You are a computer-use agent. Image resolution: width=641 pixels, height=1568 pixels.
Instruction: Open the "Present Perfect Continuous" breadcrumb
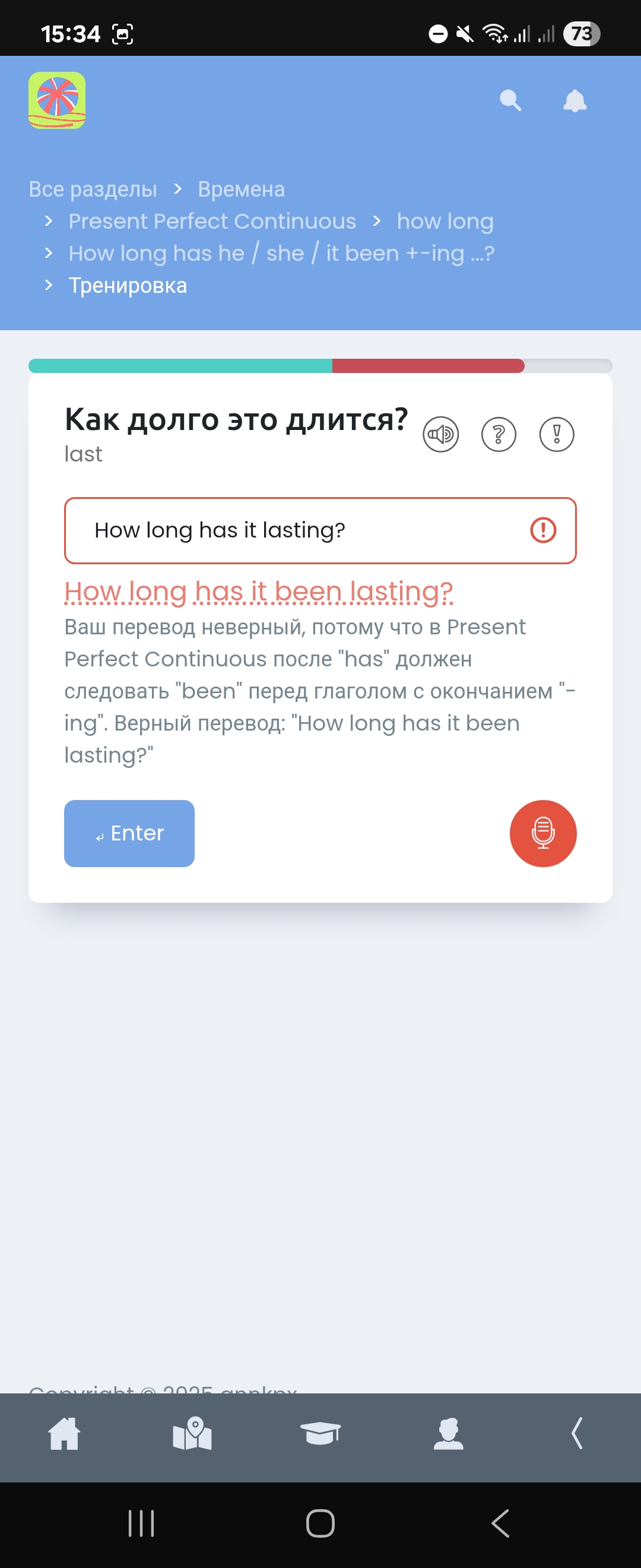[212, 222]
